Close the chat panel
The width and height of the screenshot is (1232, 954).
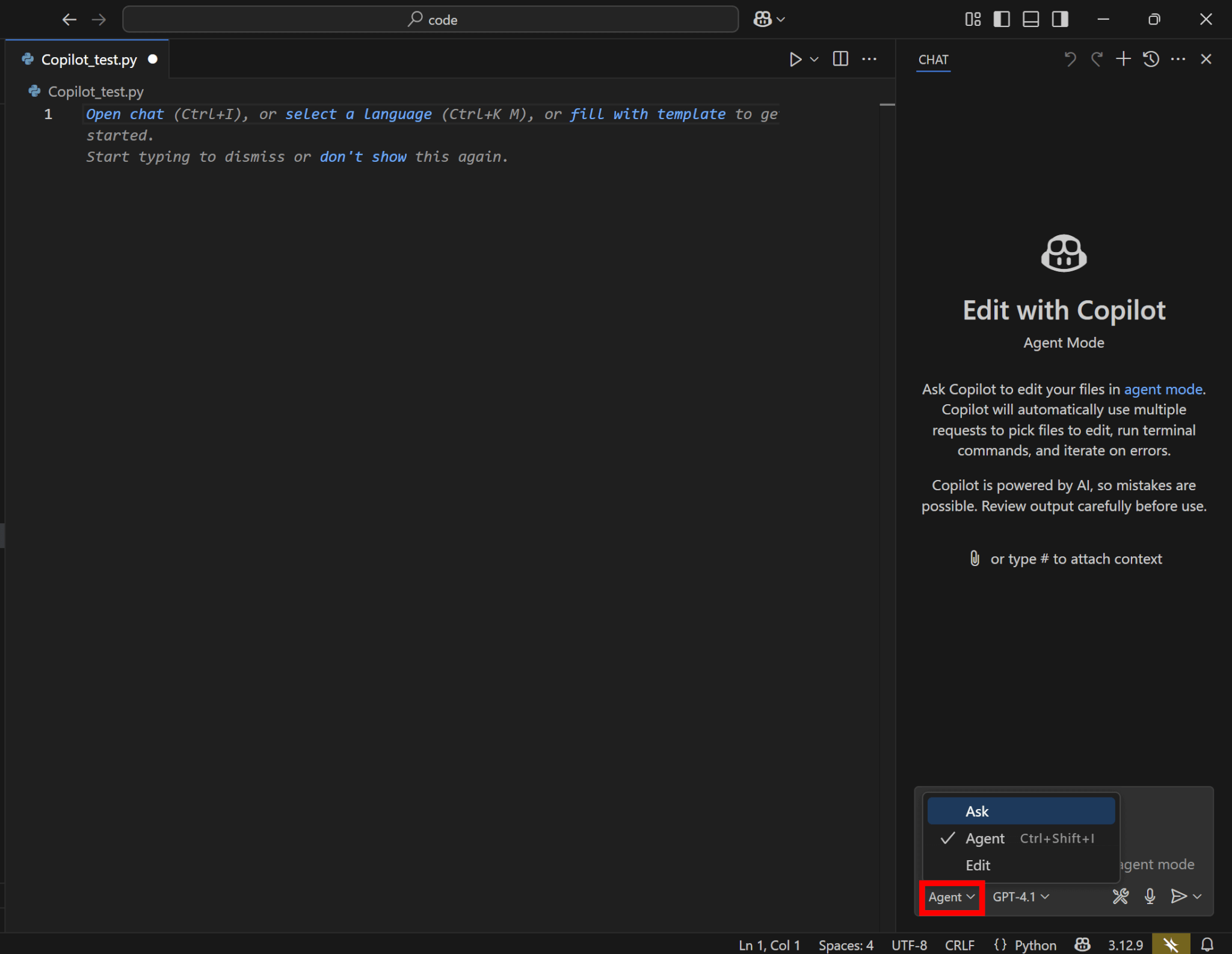(x=1206, y=59)
